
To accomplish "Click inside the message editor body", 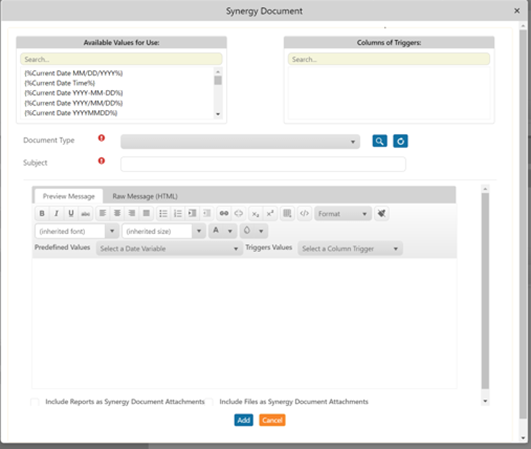I will [x=244, y=323].
